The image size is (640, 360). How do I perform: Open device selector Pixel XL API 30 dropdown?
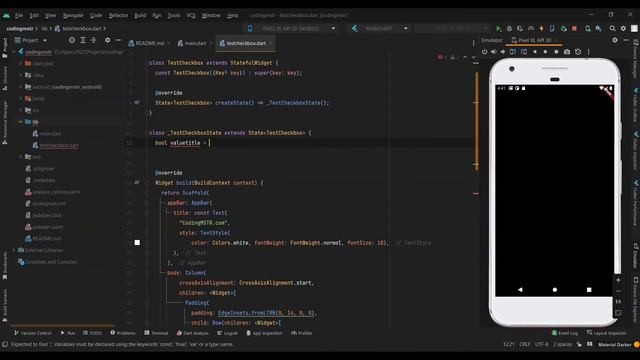(291, 29)
